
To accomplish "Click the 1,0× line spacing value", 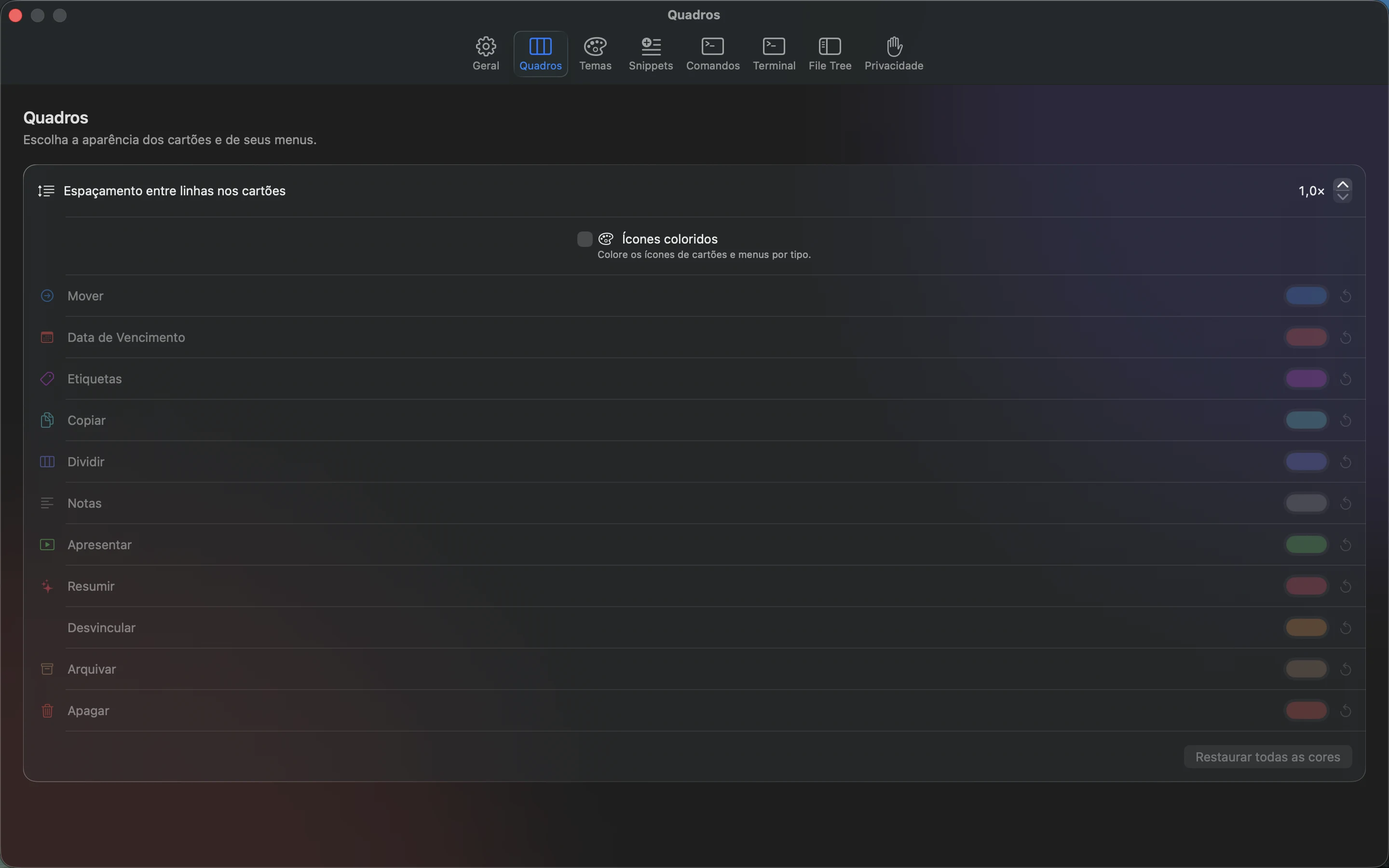I will [1311, 191].
